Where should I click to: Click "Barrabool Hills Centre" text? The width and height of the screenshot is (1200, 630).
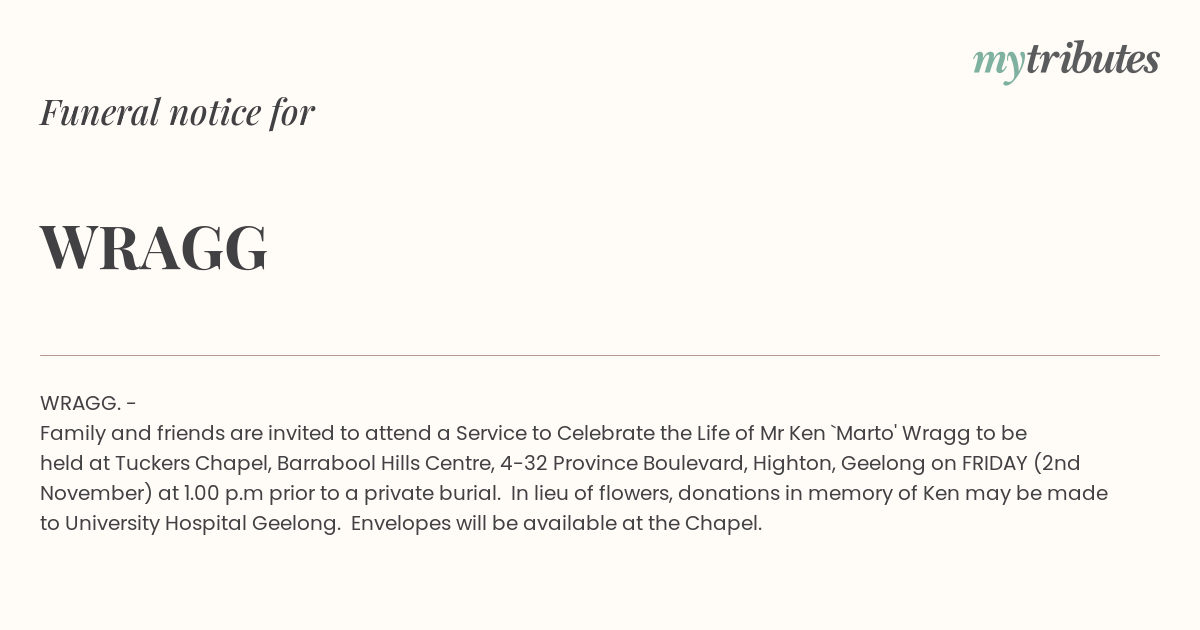tap(384, 463)
